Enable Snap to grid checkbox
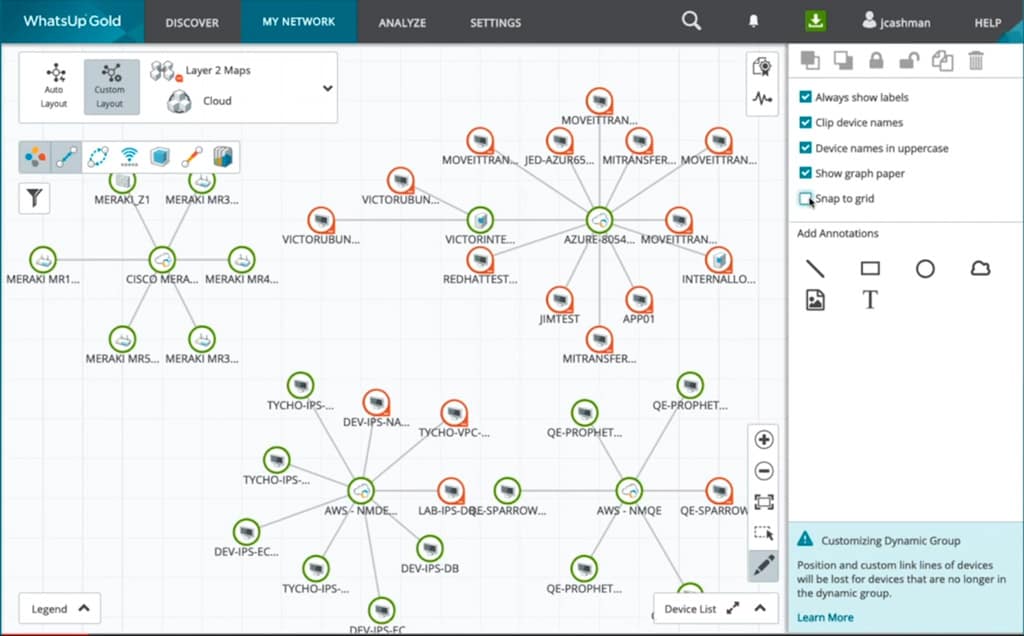The width and height of the screenshot is (1024, 636). pos(805,199)
